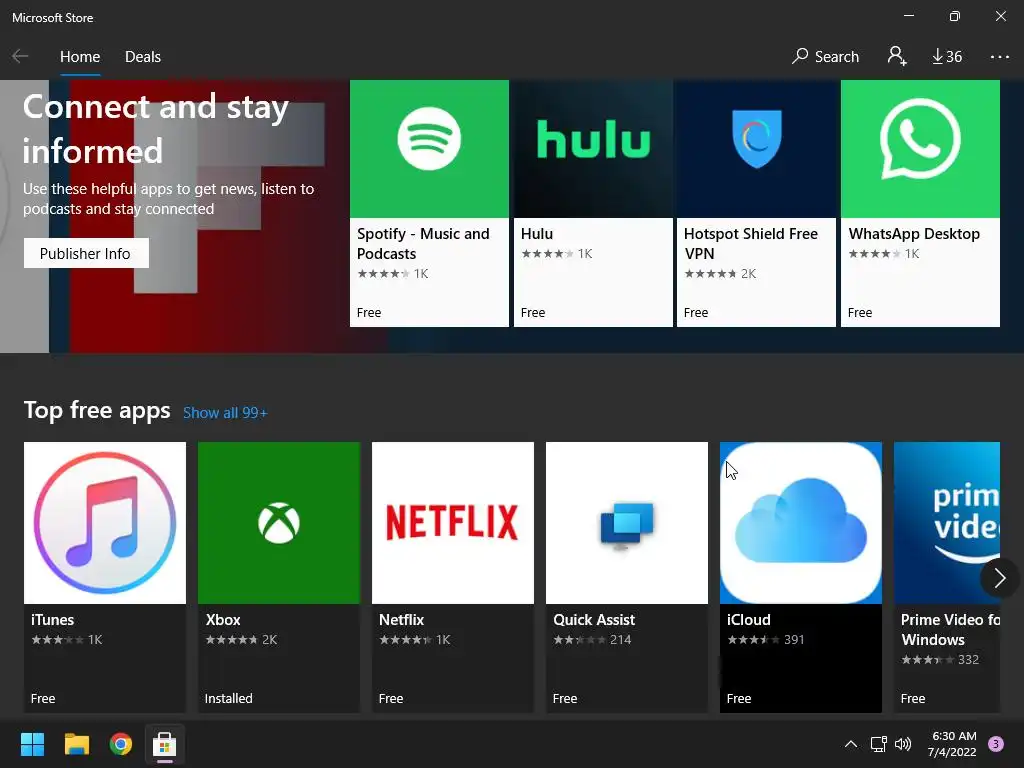The width and height of the screenshot is (1024, 768).
Task: Open the clock showing 6:30 AM
Action: [x=952, y=744]
